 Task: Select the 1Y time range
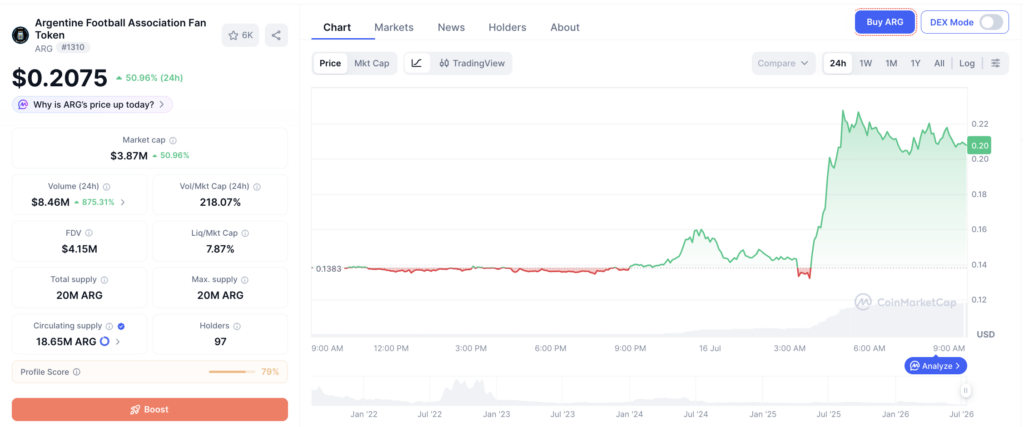coord(916,63)
